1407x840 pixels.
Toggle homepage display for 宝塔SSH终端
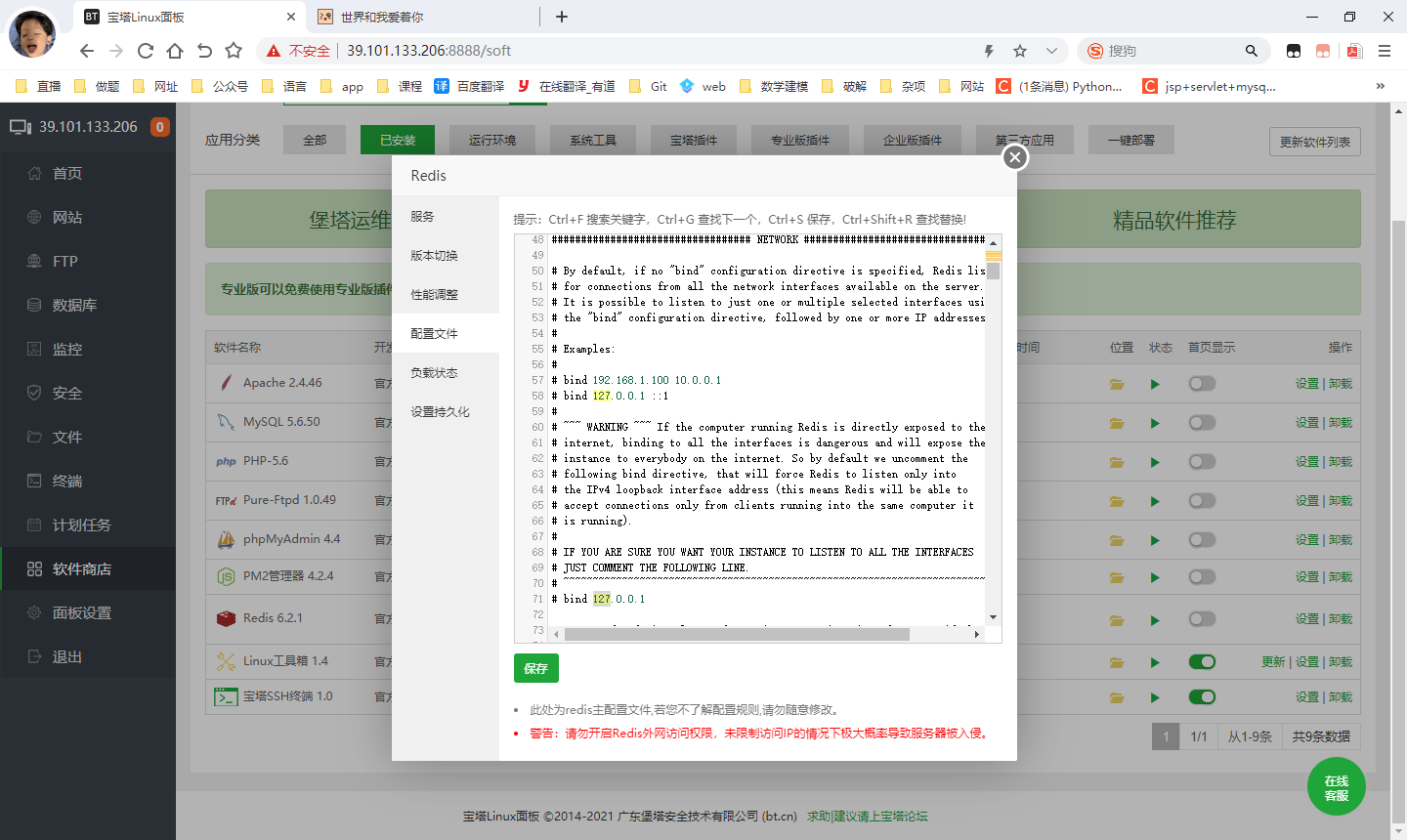[1202, 697]
